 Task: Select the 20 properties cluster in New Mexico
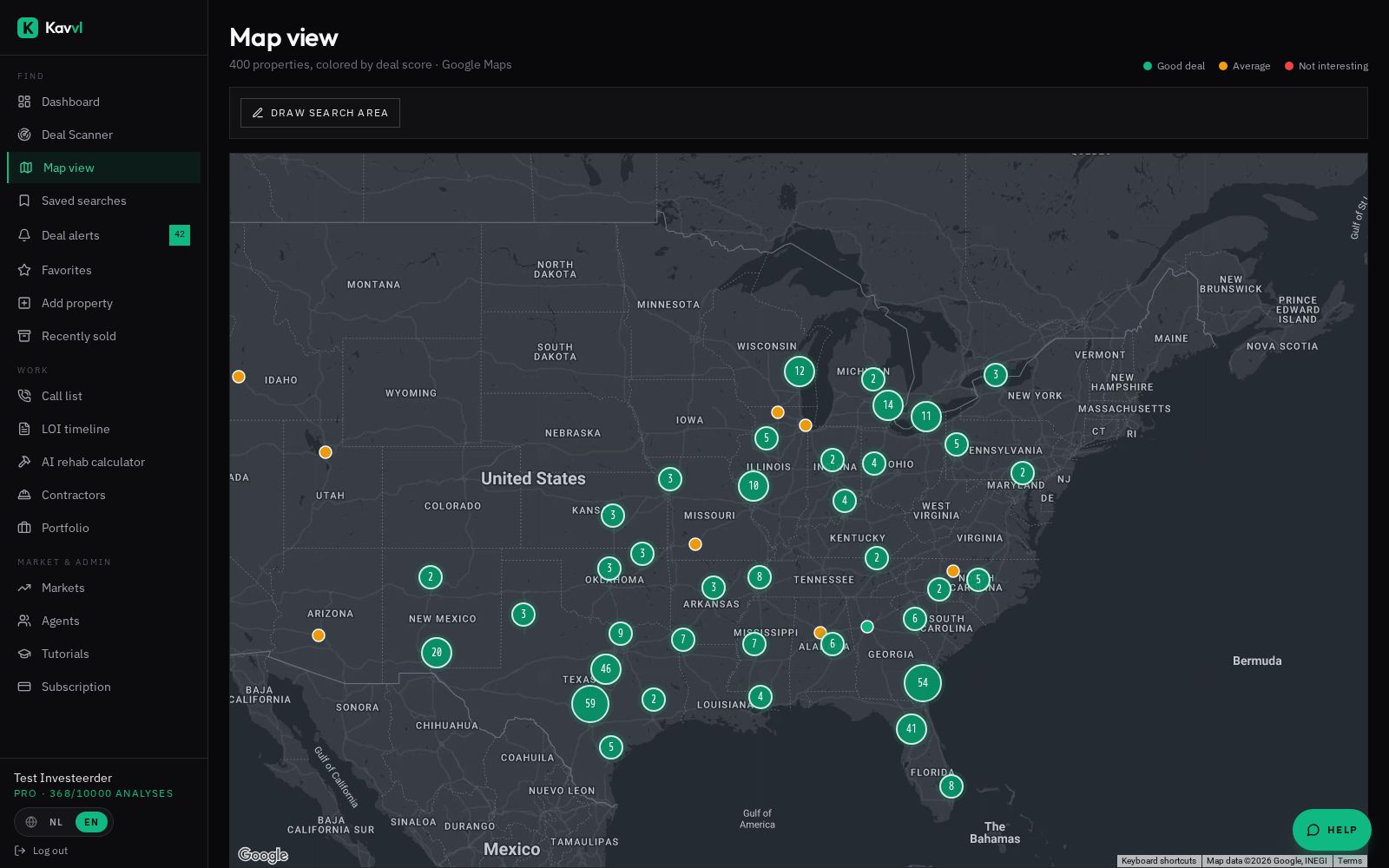[x=437, y=652]
